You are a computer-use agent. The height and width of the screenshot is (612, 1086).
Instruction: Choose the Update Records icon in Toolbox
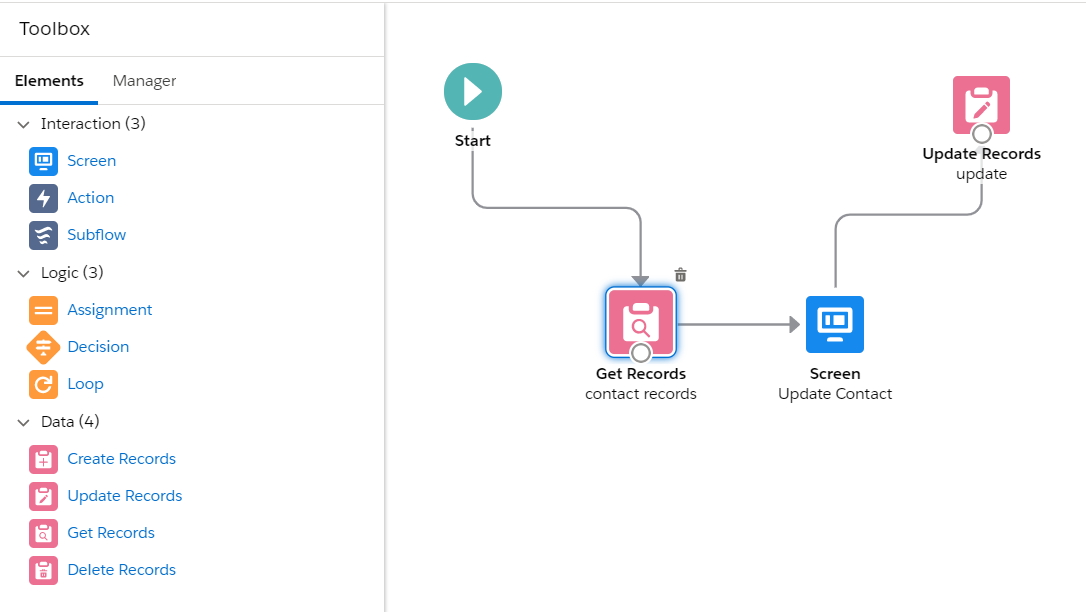click(44, 496)
